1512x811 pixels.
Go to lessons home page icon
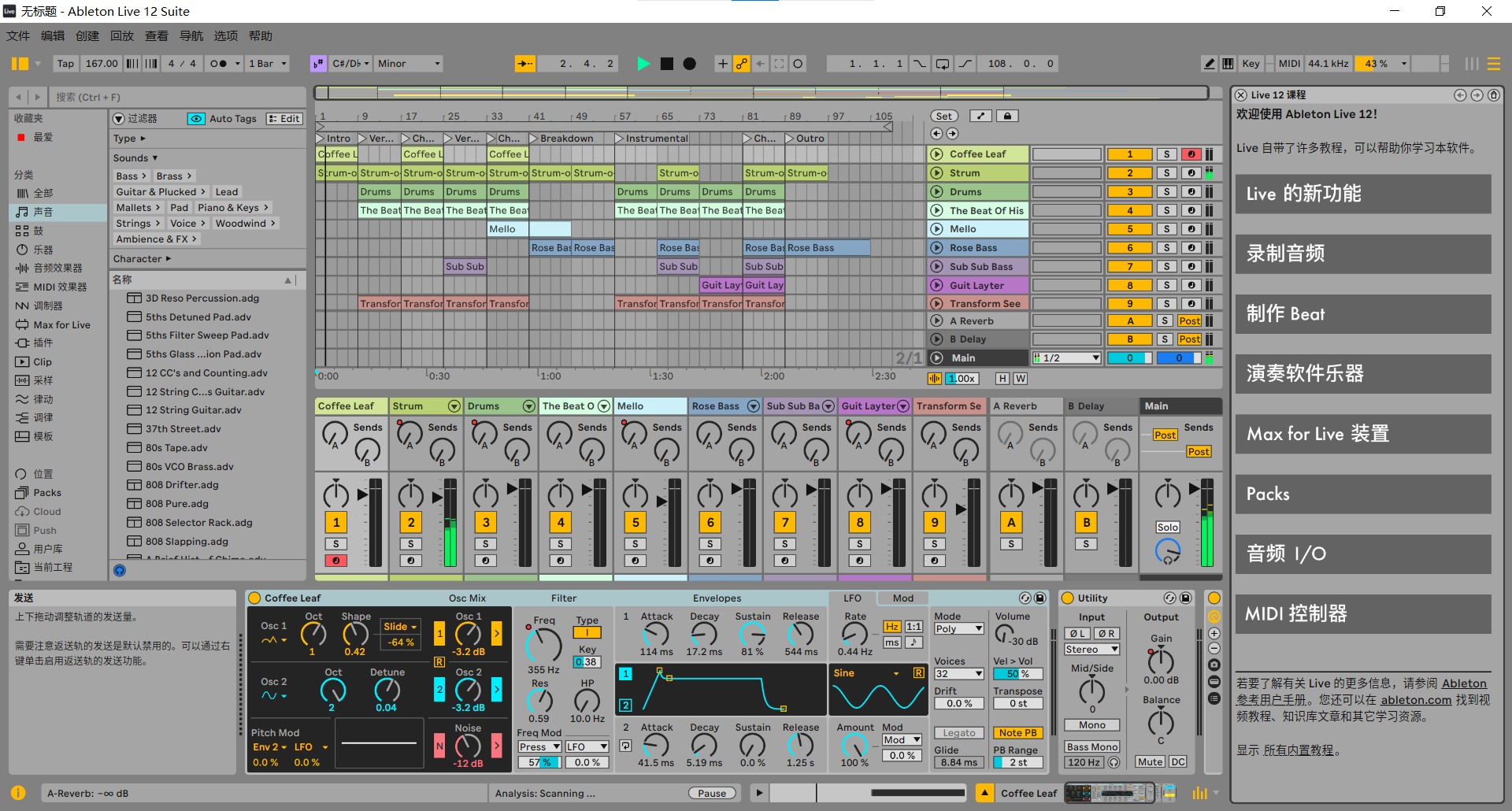[1494, 95]
